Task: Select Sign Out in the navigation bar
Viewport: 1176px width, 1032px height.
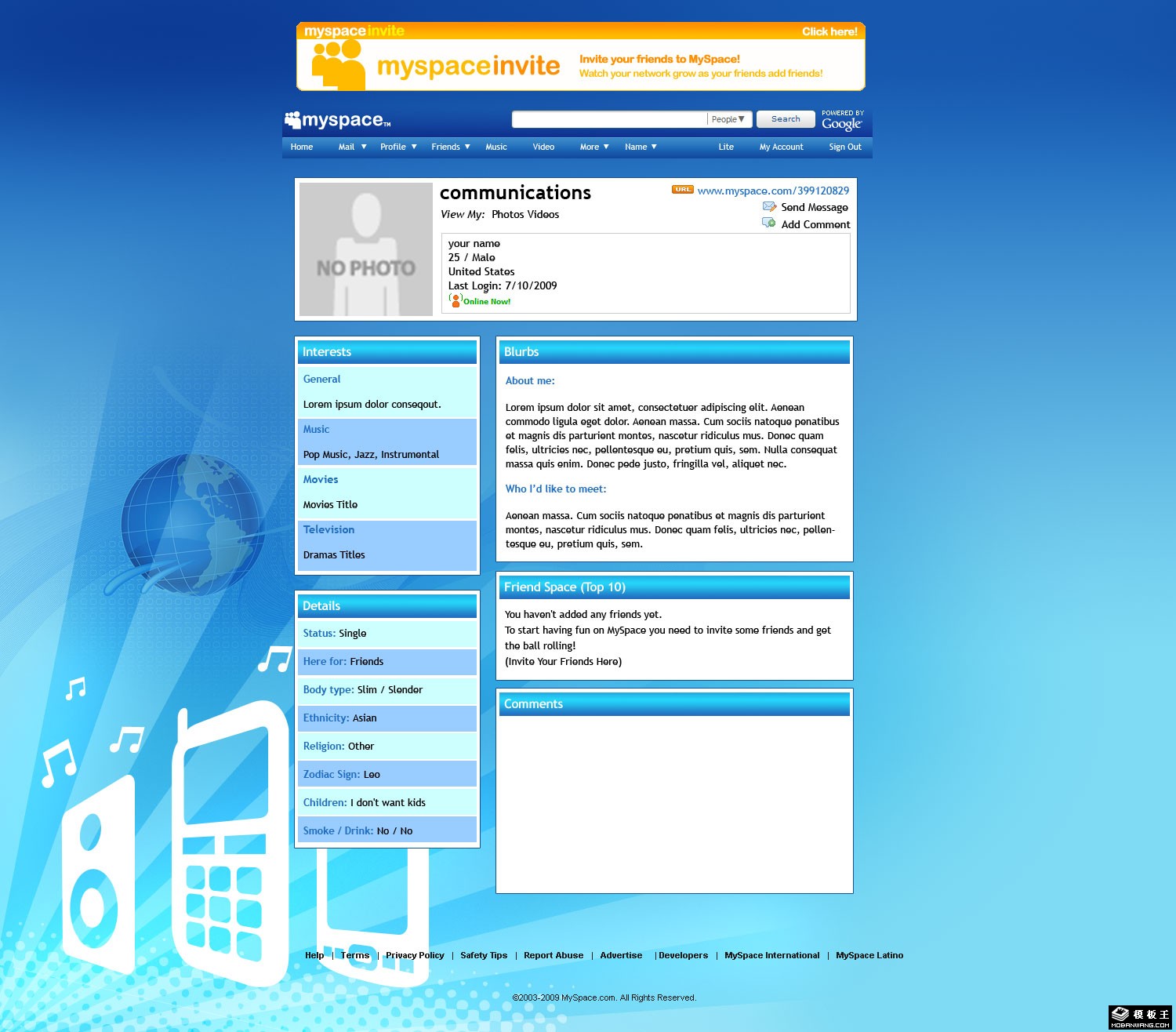Action: point(845,147)
